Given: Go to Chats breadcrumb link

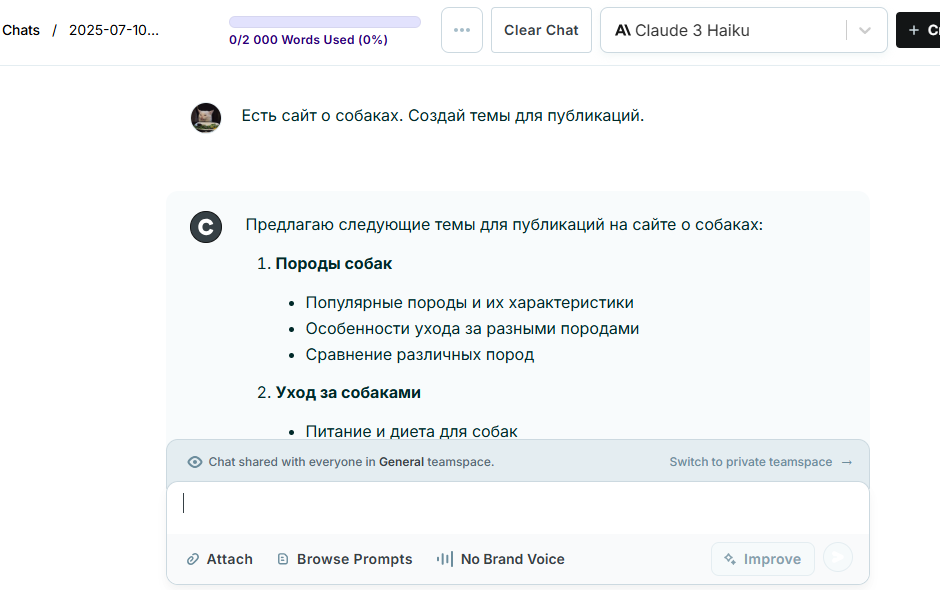Looking at the screenshot, I should tap(21, 30).
